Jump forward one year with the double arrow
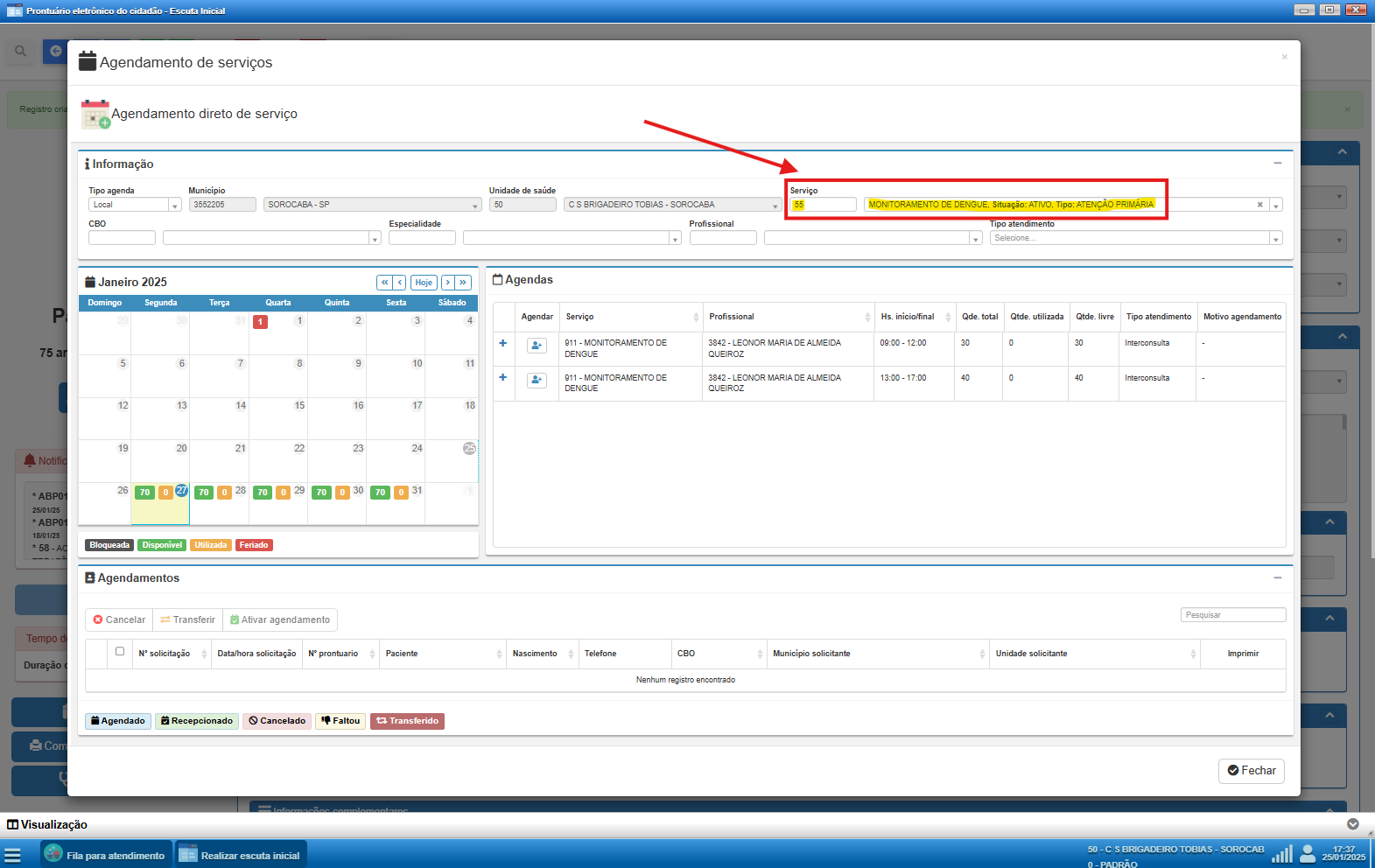Viewport: 1375px width, 868px height. [x=463, y=283]
